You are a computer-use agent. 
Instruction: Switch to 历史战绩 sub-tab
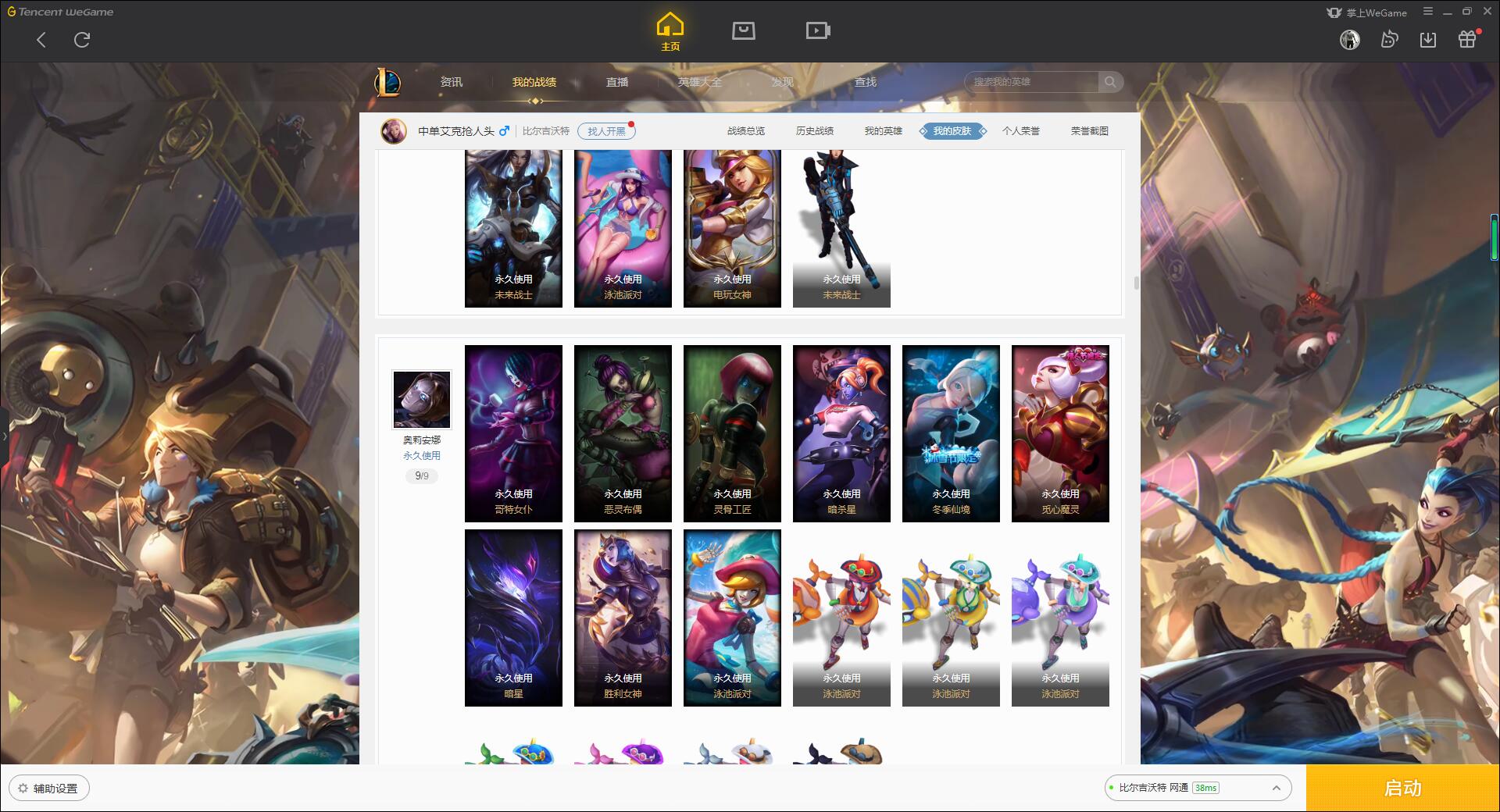(x=815, y=131)
